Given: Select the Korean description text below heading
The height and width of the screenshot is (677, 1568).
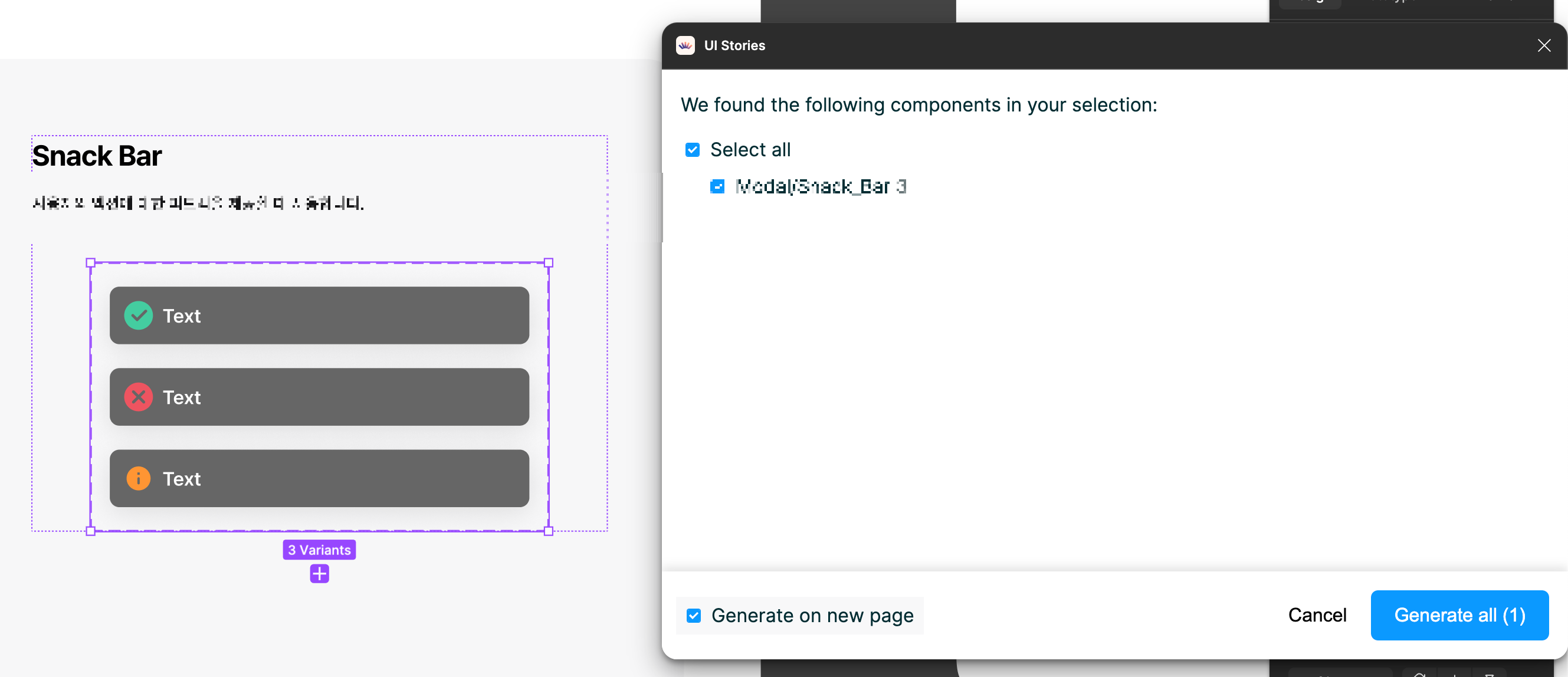Looking at the screenshot, I should tap(198, 203).
